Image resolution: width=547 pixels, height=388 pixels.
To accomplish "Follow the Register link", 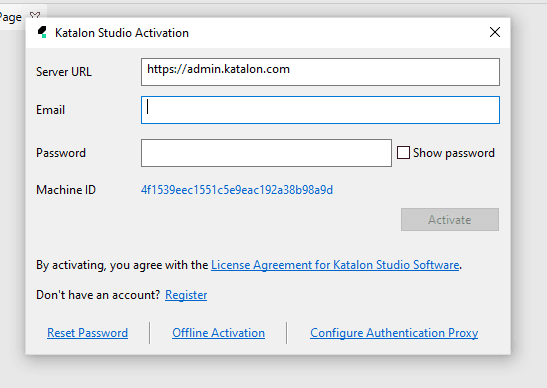I will click(186, 295).
